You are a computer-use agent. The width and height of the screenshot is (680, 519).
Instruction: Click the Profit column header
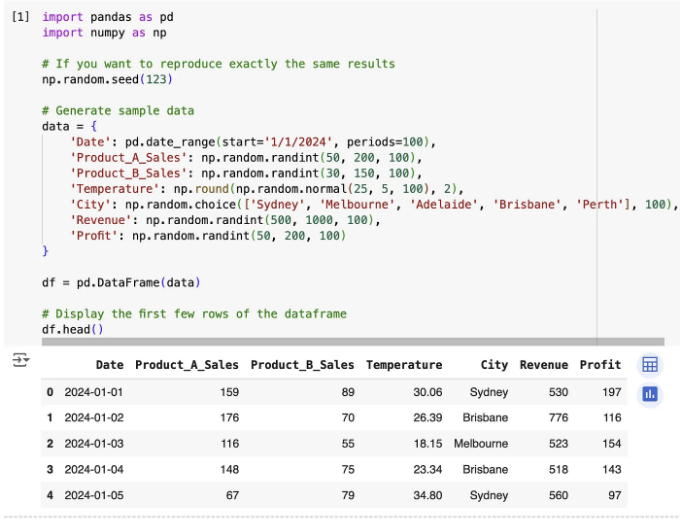(x=600, y=365)
